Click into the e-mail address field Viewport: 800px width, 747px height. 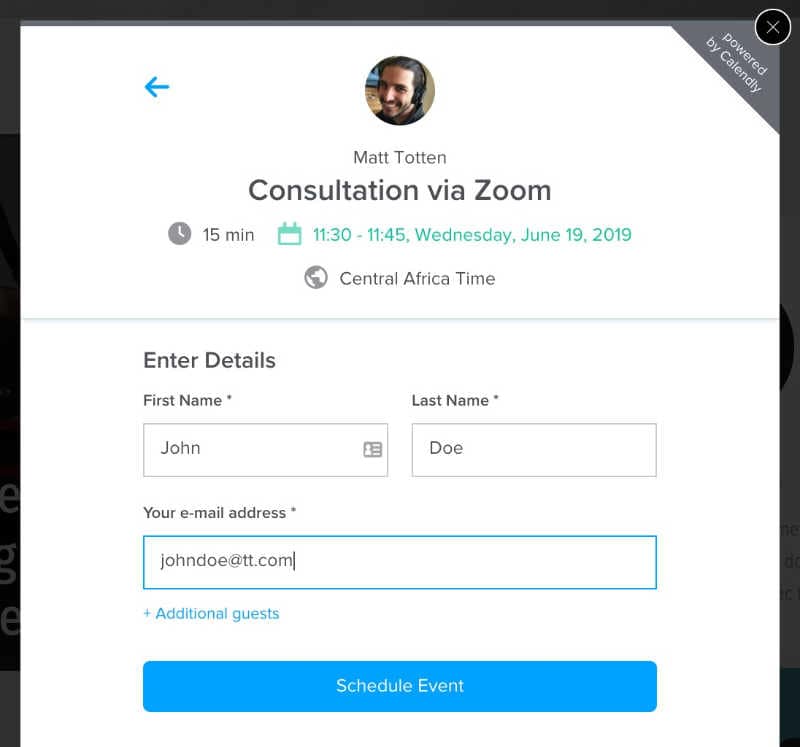pos(400,562)
